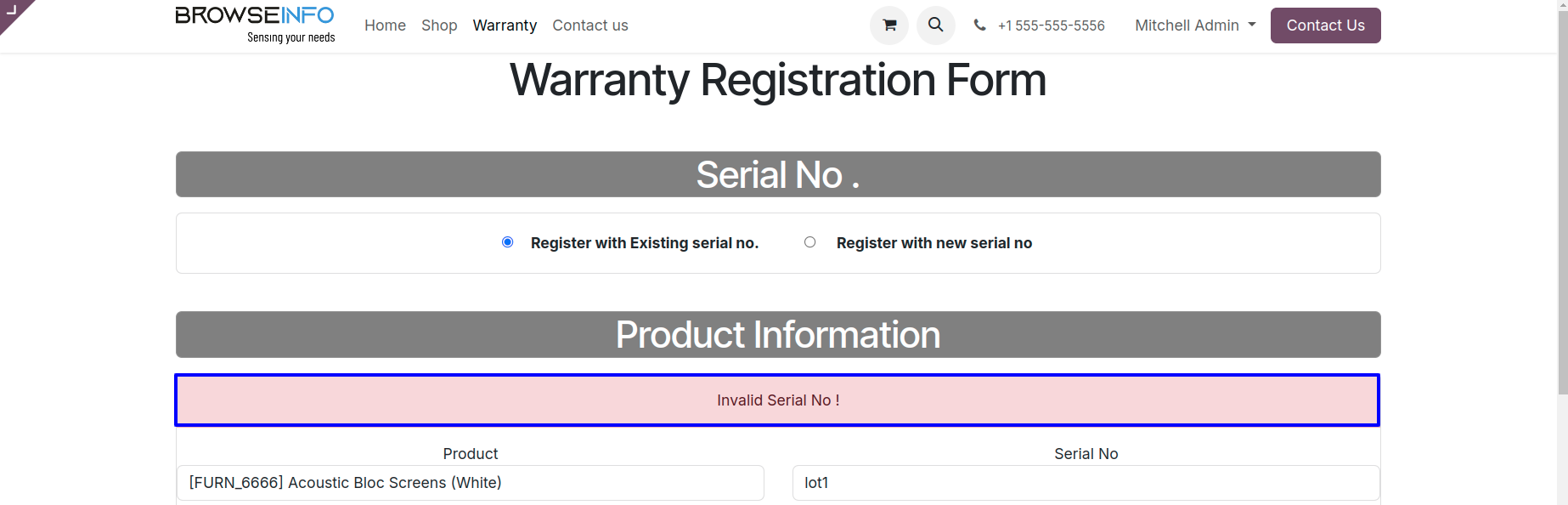Viewport: 1568px width, 505px height.
Task: Click the search magnifier icon
Action: click(935, 26)
